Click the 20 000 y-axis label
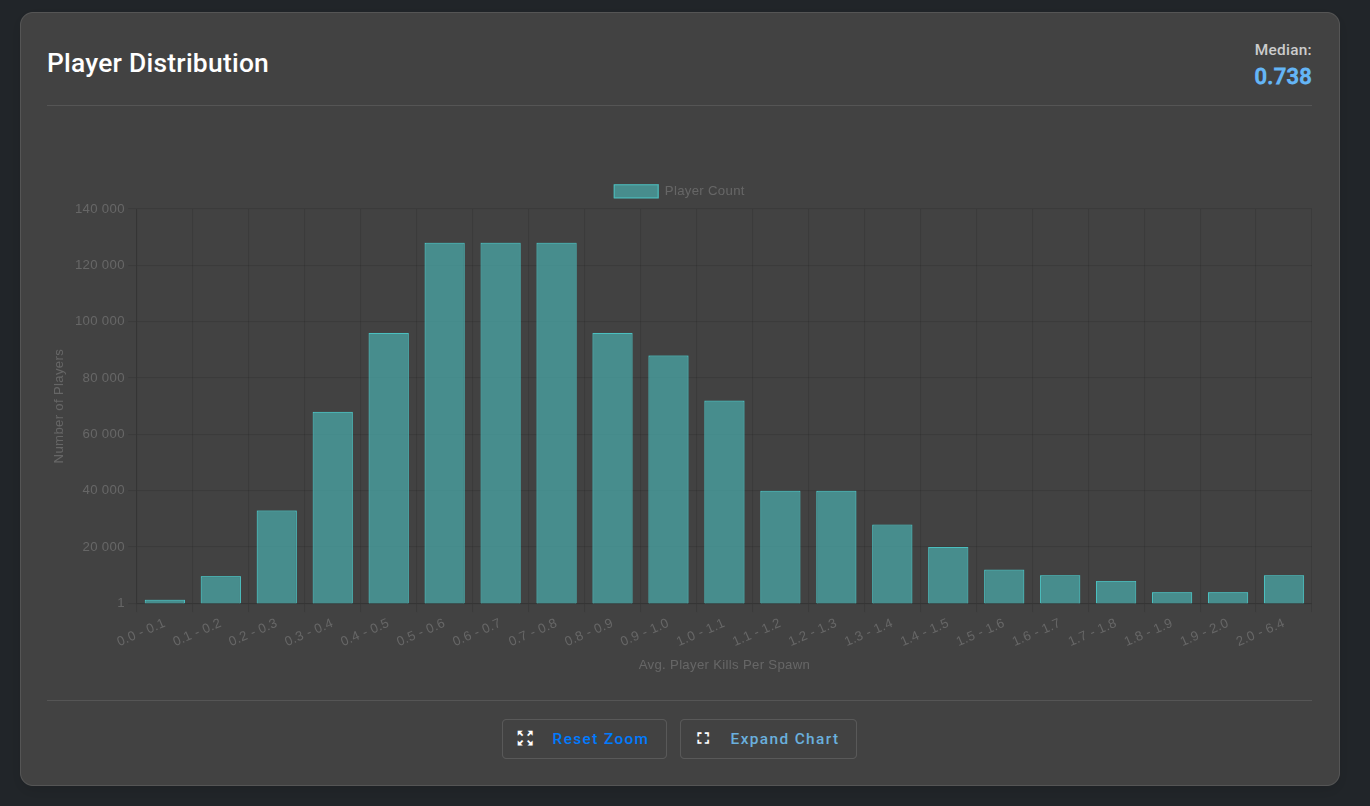 click(x=104, y=547)
